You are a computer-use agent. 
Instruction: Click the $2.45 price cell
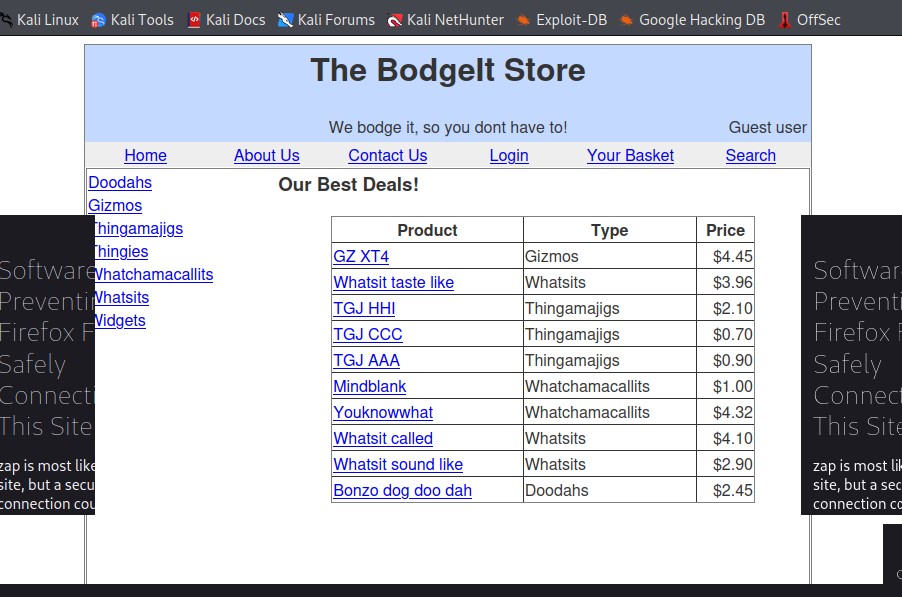point(725,491)
